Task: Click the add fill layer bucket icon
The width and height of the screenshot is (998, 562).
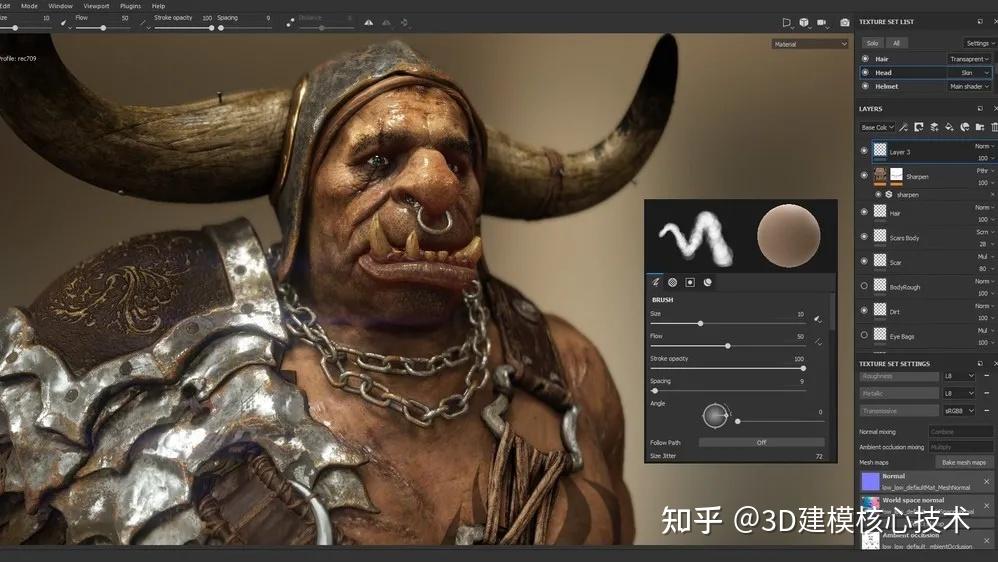Action: click(x=949, y=127)
